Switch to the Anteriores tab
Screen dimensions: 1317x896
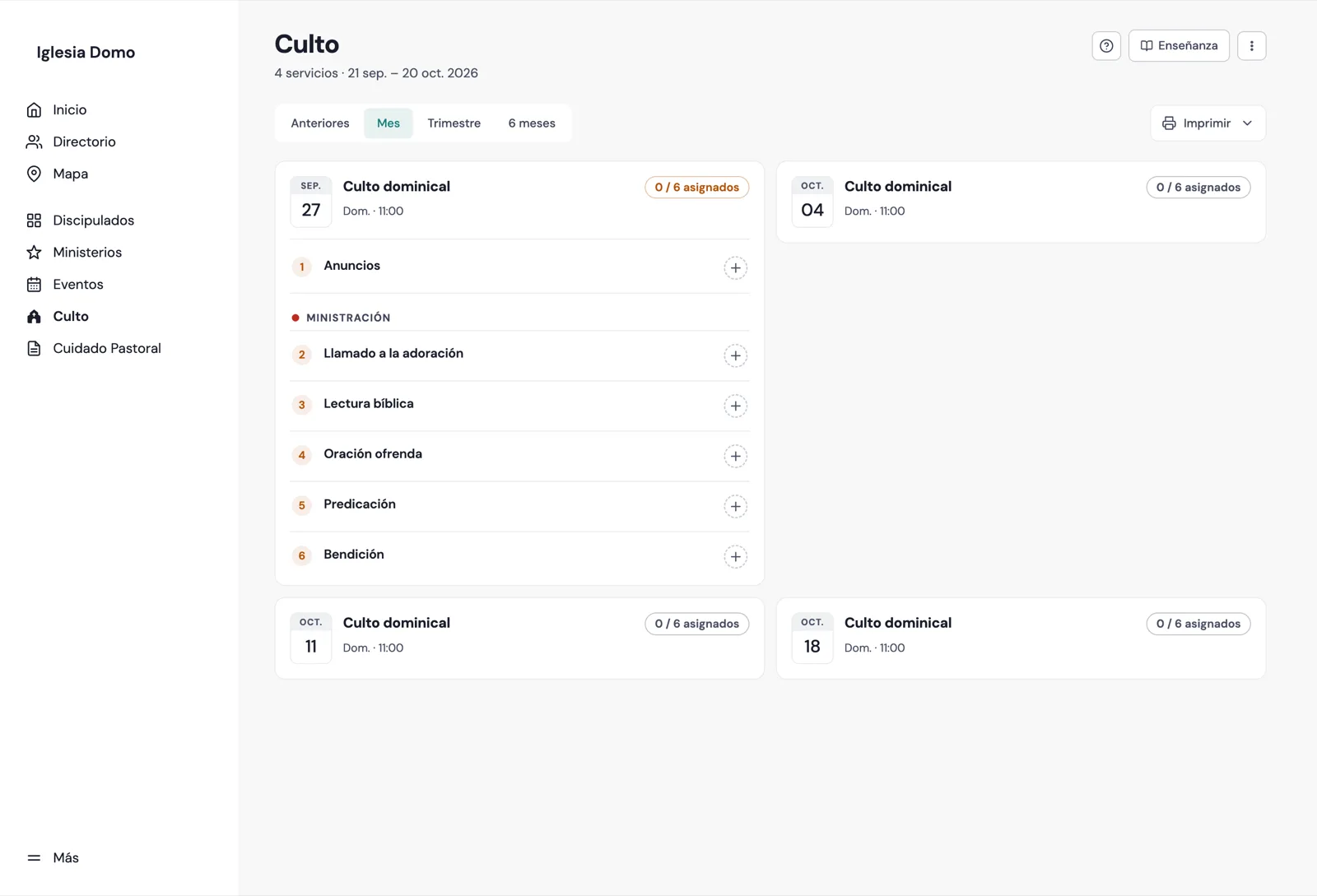click(320, 123)
